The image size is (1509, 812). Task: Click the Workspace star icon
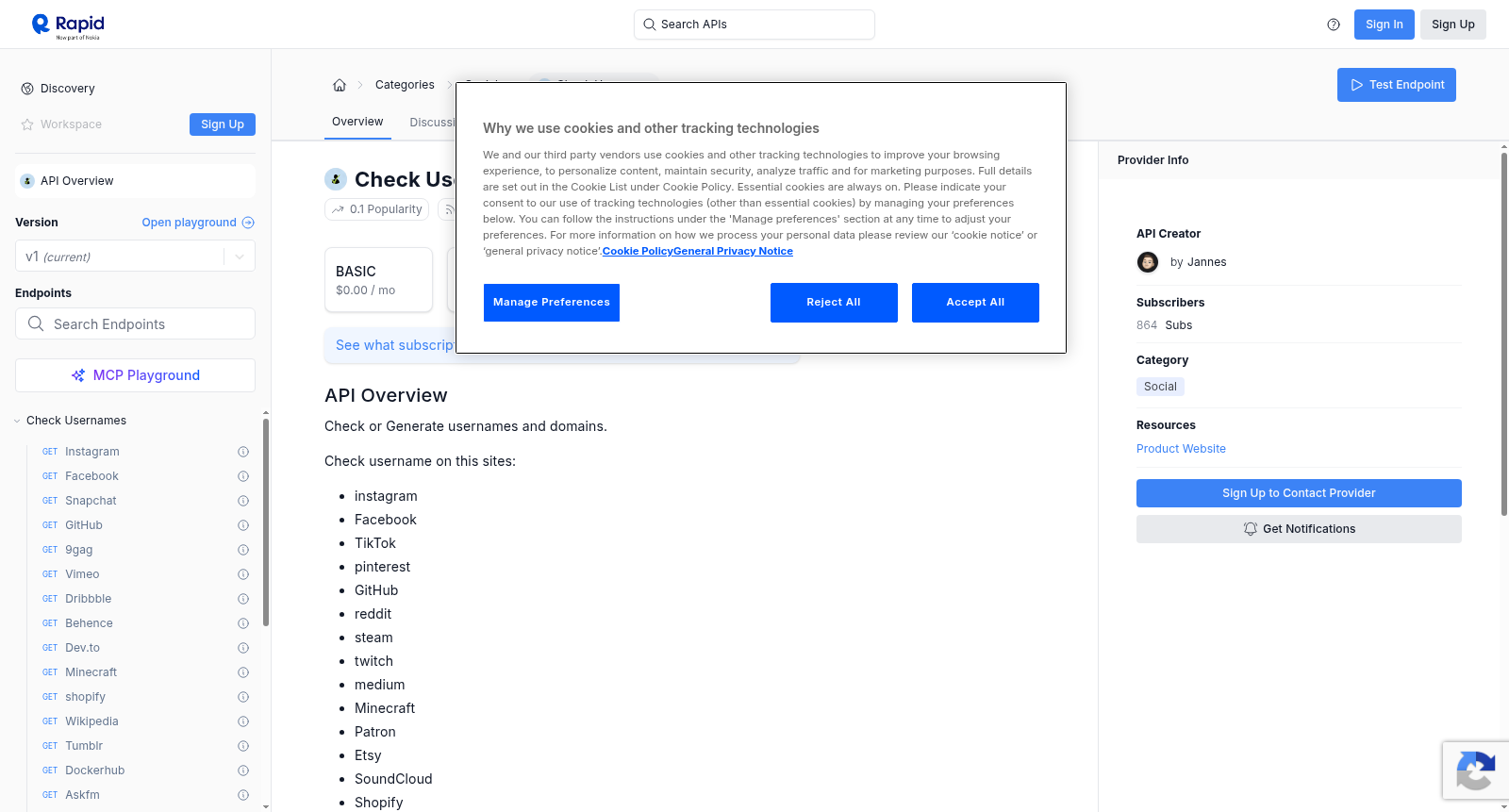click(x=27, y=124)
